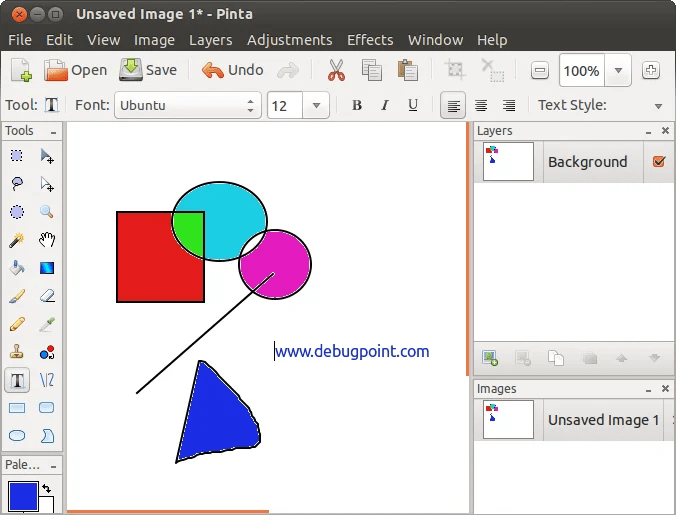Select the Paint Bucket tool
This screenshot has width=676, height=515.
(17, 268)
